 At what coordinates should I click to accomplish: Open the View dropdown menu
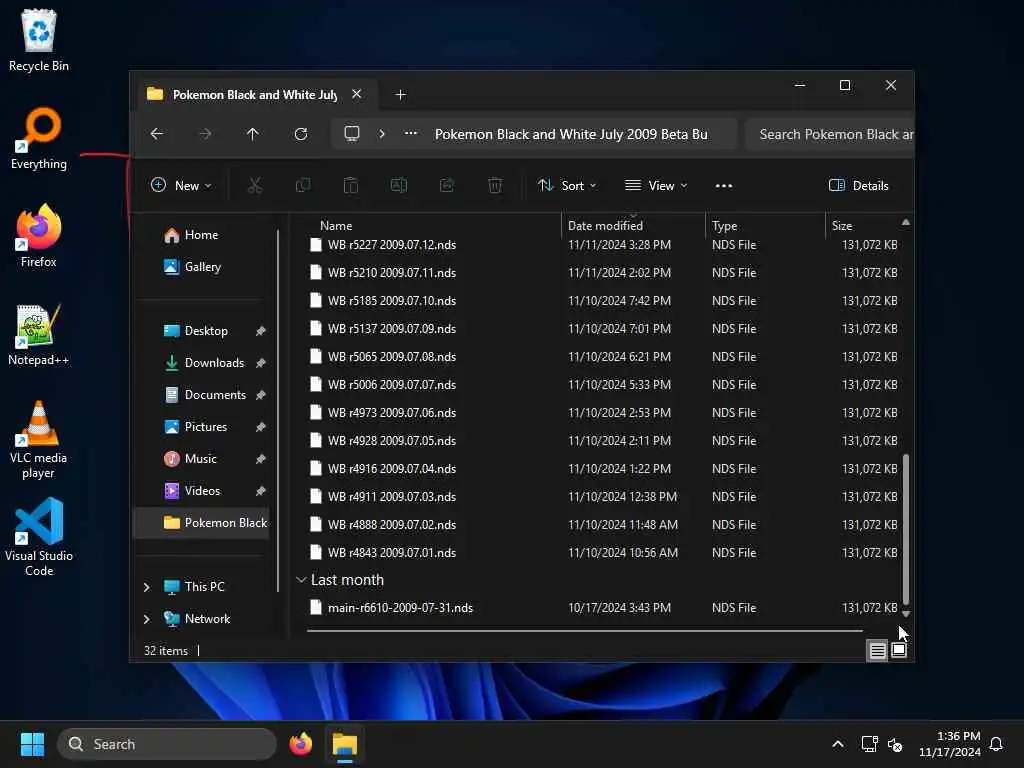pos(656,185)
